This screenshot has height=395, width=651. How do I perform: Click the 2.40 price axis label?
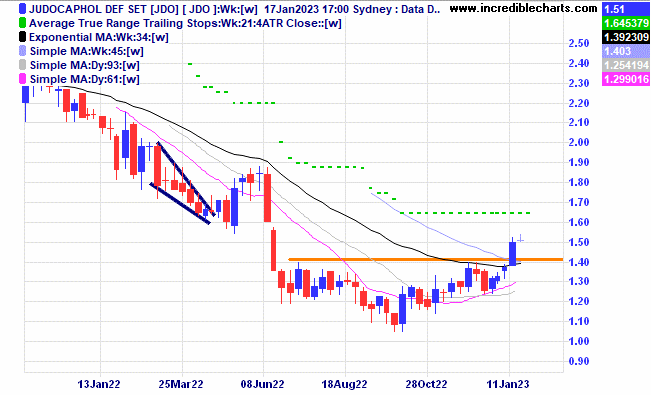[x=578, y=63]
